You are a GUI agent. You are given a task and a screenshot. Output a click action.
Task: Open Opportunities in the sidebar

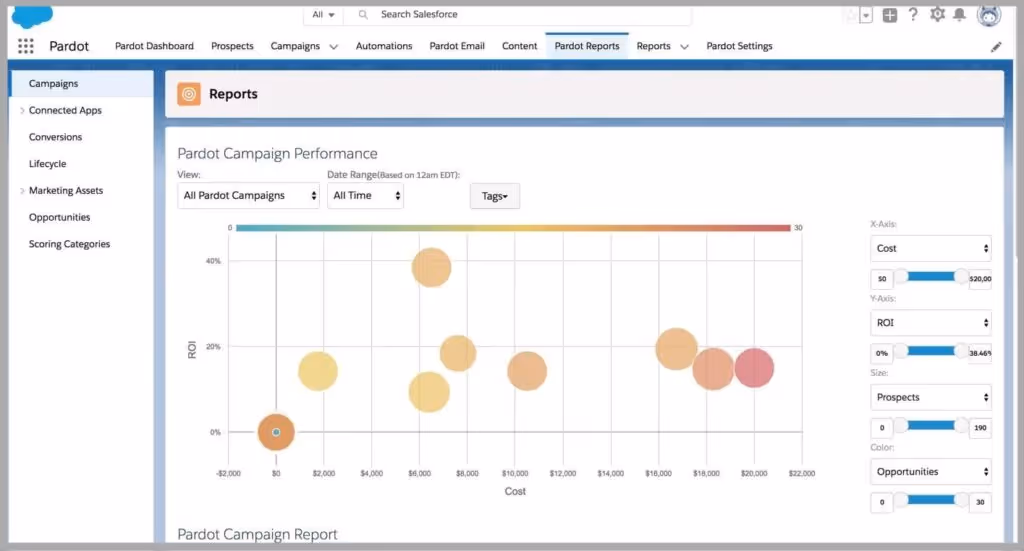[x=59, y=217]
